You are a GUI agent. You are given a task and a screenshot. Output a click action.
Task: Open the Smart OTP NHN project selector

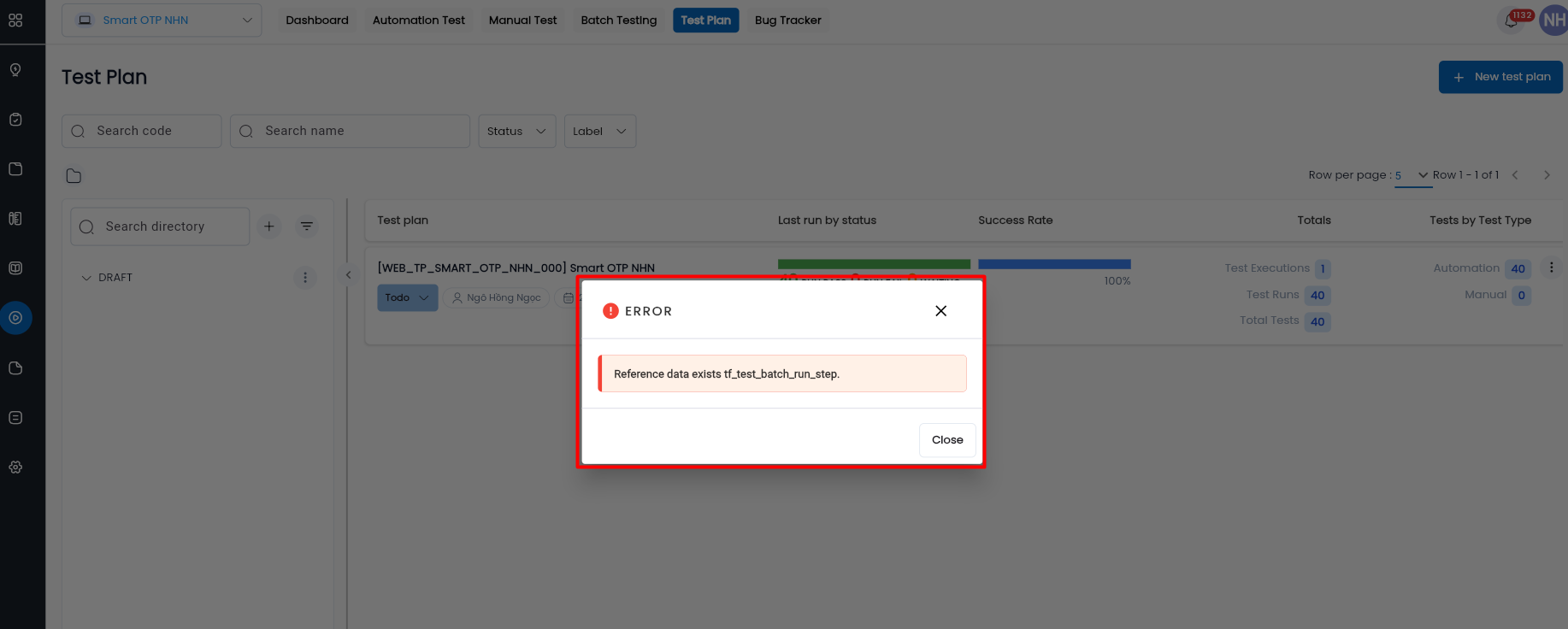pyautogui.click(x=162, y=21)
